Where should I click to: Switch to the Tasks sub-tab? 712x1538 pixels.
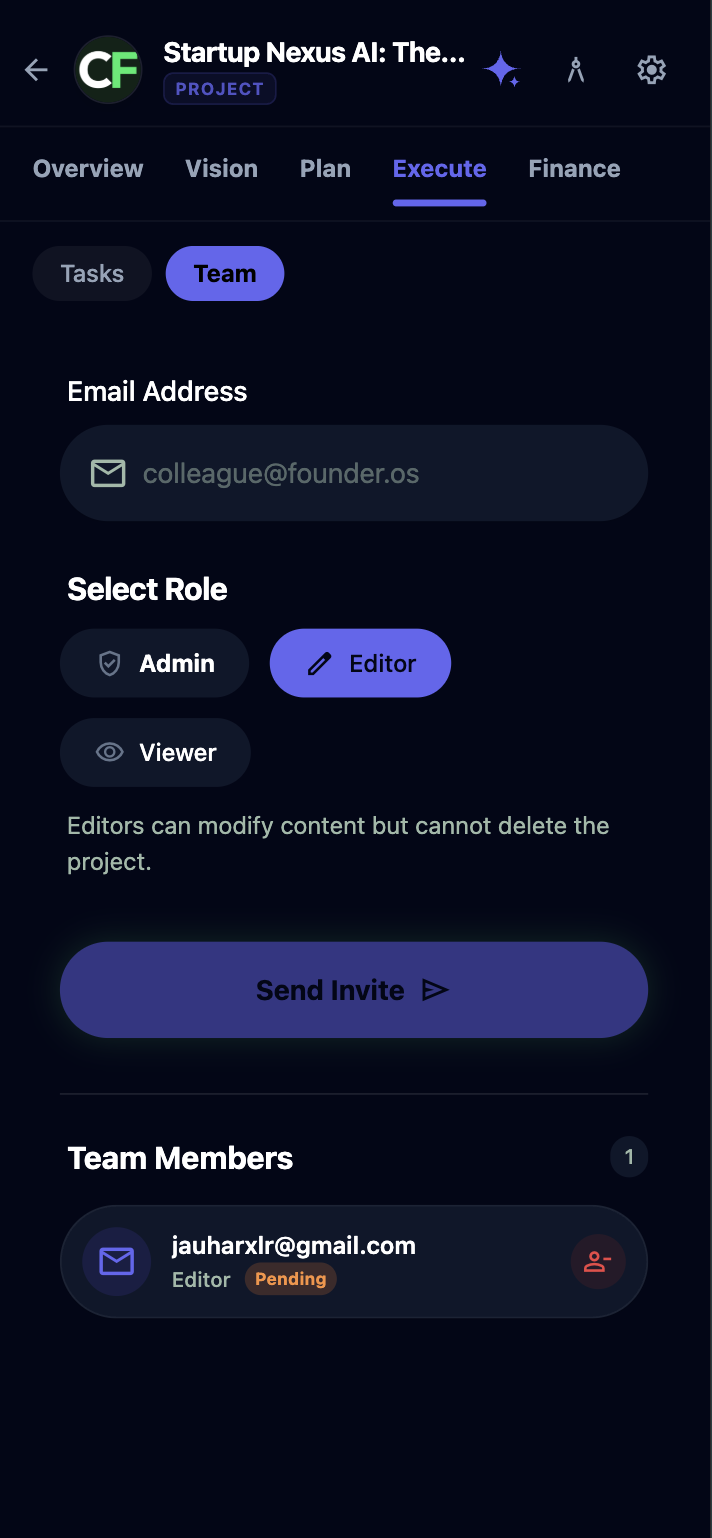[92, 274]
